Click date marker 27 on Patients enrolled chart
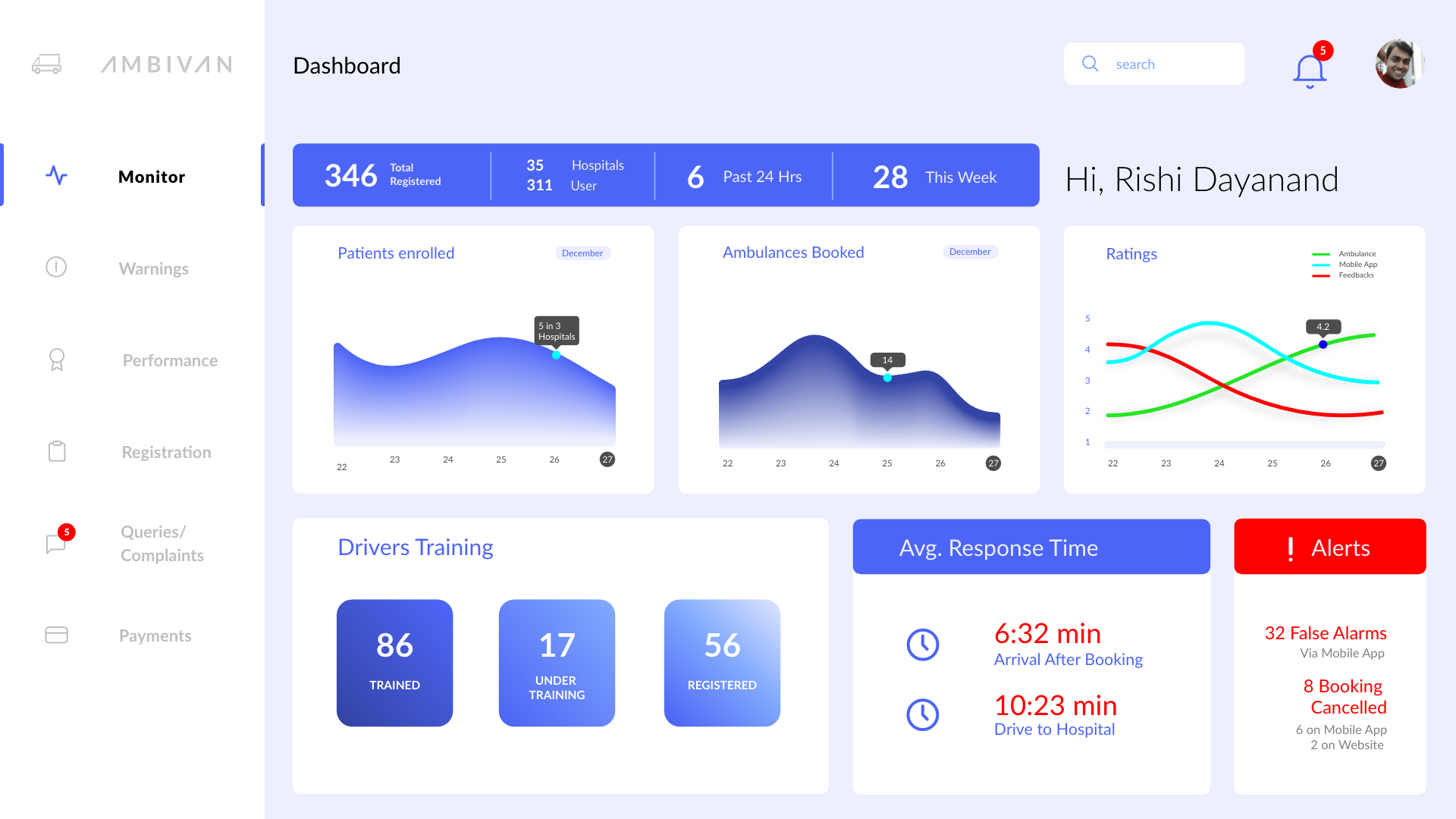The image size is (1456, 819). tap(605, 460)
